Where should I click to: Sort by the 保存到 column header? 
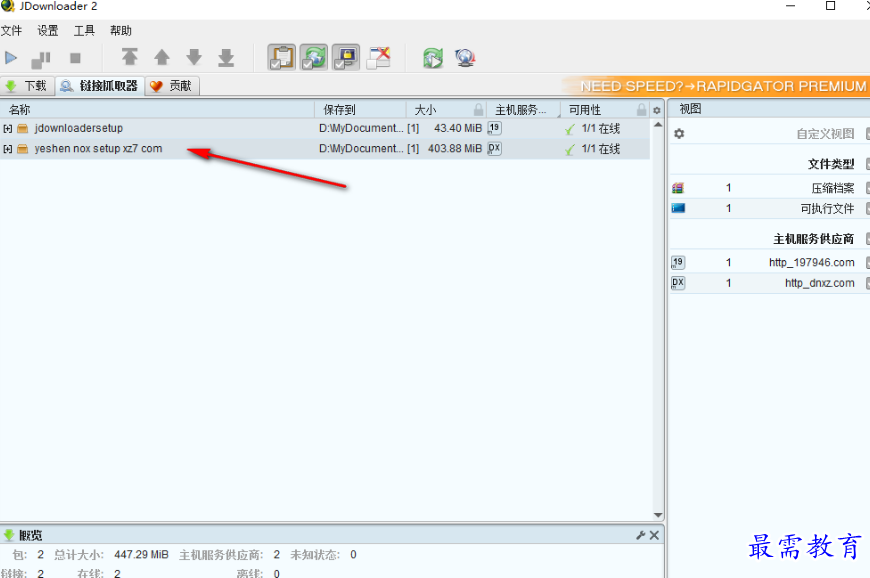361,110
